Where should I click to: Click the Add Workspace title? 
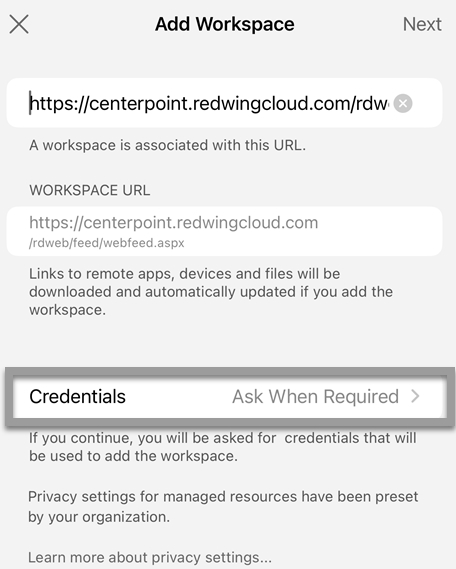(225, 24)
